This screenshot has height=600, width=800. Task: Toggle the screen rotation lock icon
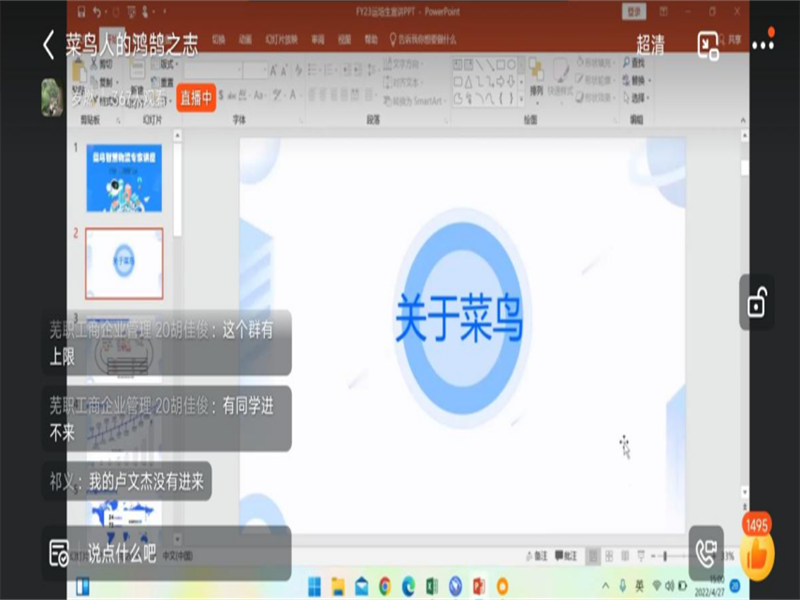[x=757, y=301]
